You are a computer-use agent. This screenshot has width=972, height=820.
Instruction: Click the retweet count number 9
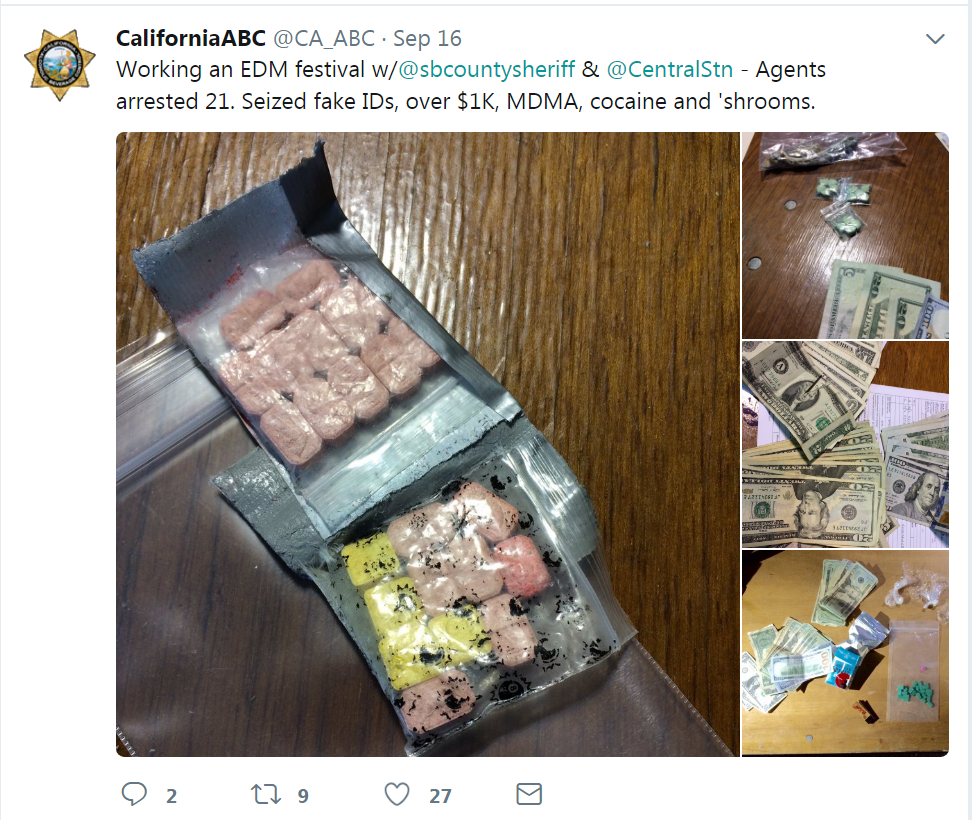tap(303, 796)
